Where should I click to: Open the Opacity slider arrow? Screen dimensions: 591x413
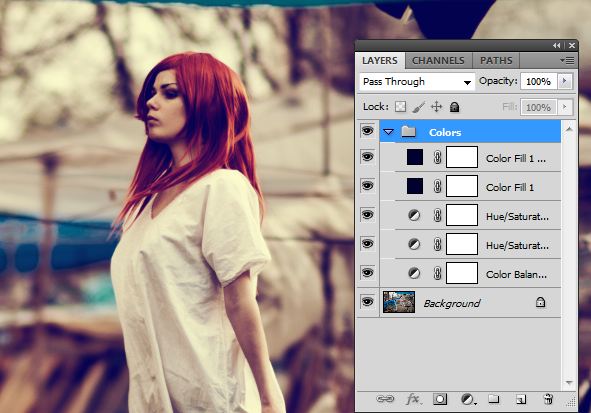[x=564, y=81]
